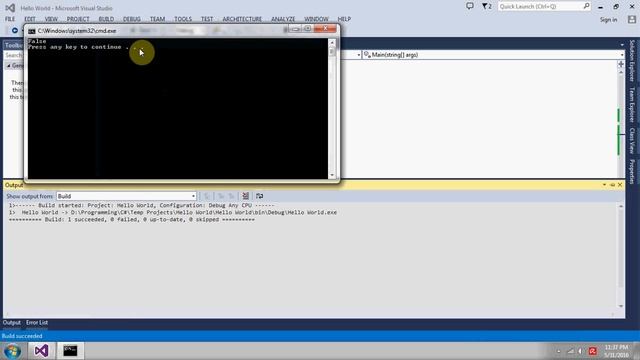Go to previous message in Output toolbar
This screenshot has height=360, width=640.
point(221,196)
